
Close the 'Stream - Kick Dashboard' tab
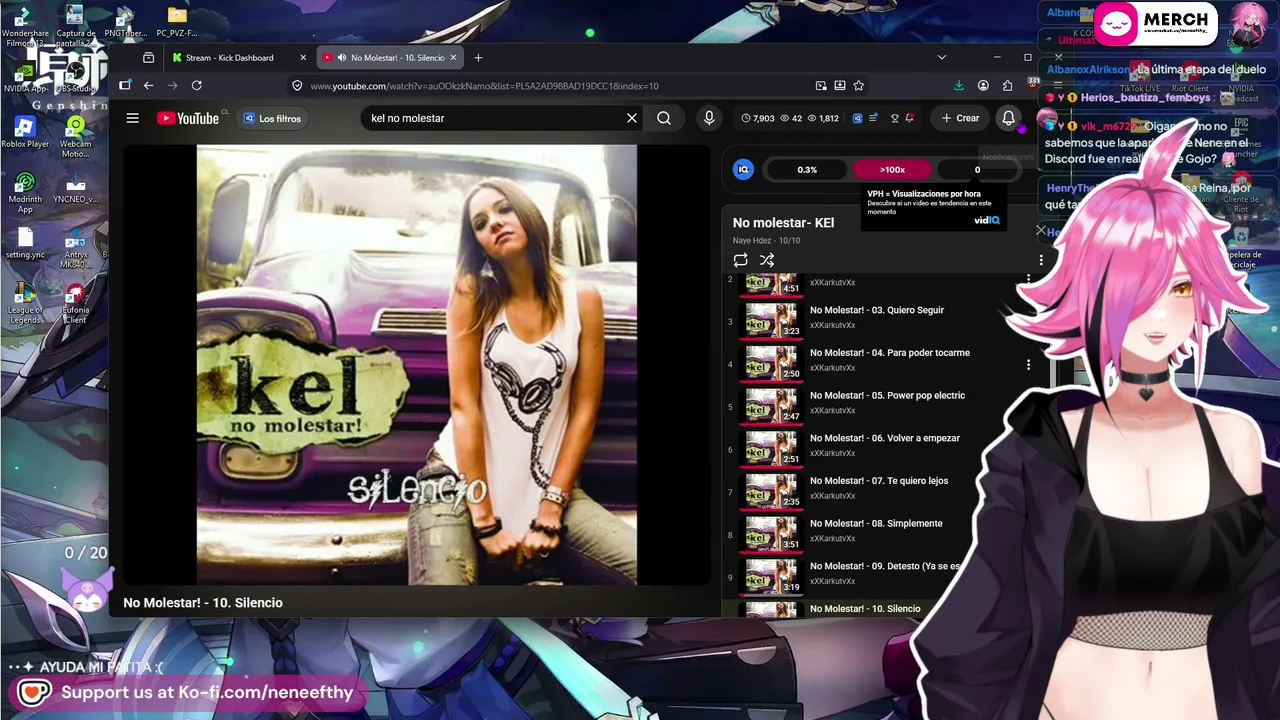(301, 58)
